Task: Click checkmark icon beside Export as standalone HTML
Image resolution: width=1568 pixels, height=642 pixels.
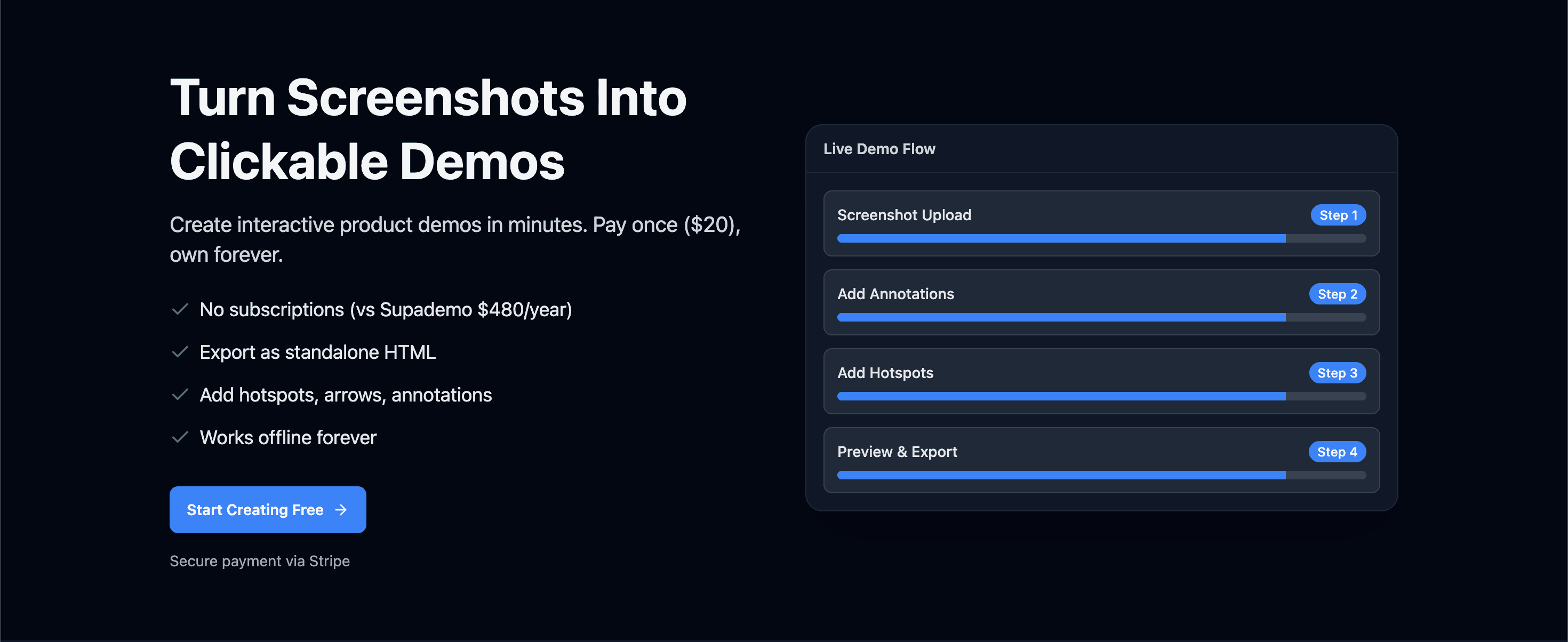Action: (180, 352)
